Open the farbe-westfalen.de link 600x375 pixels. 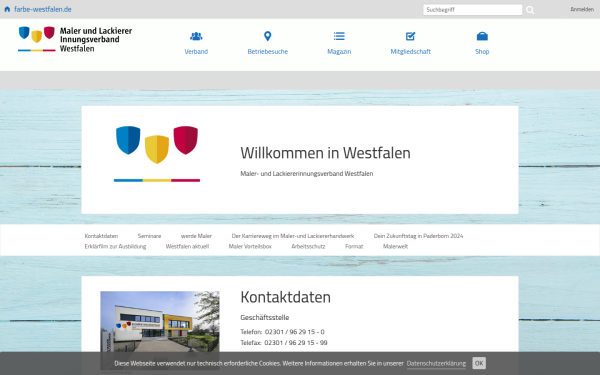click(42, 9)
